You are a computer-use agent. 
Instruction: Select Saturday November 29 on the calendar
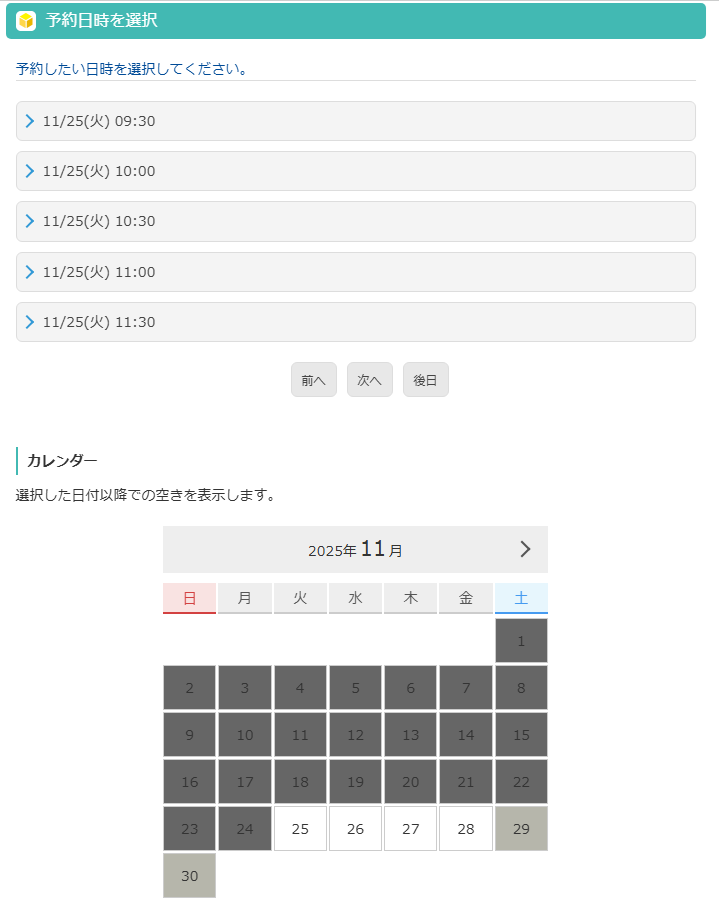pos(521,828)
